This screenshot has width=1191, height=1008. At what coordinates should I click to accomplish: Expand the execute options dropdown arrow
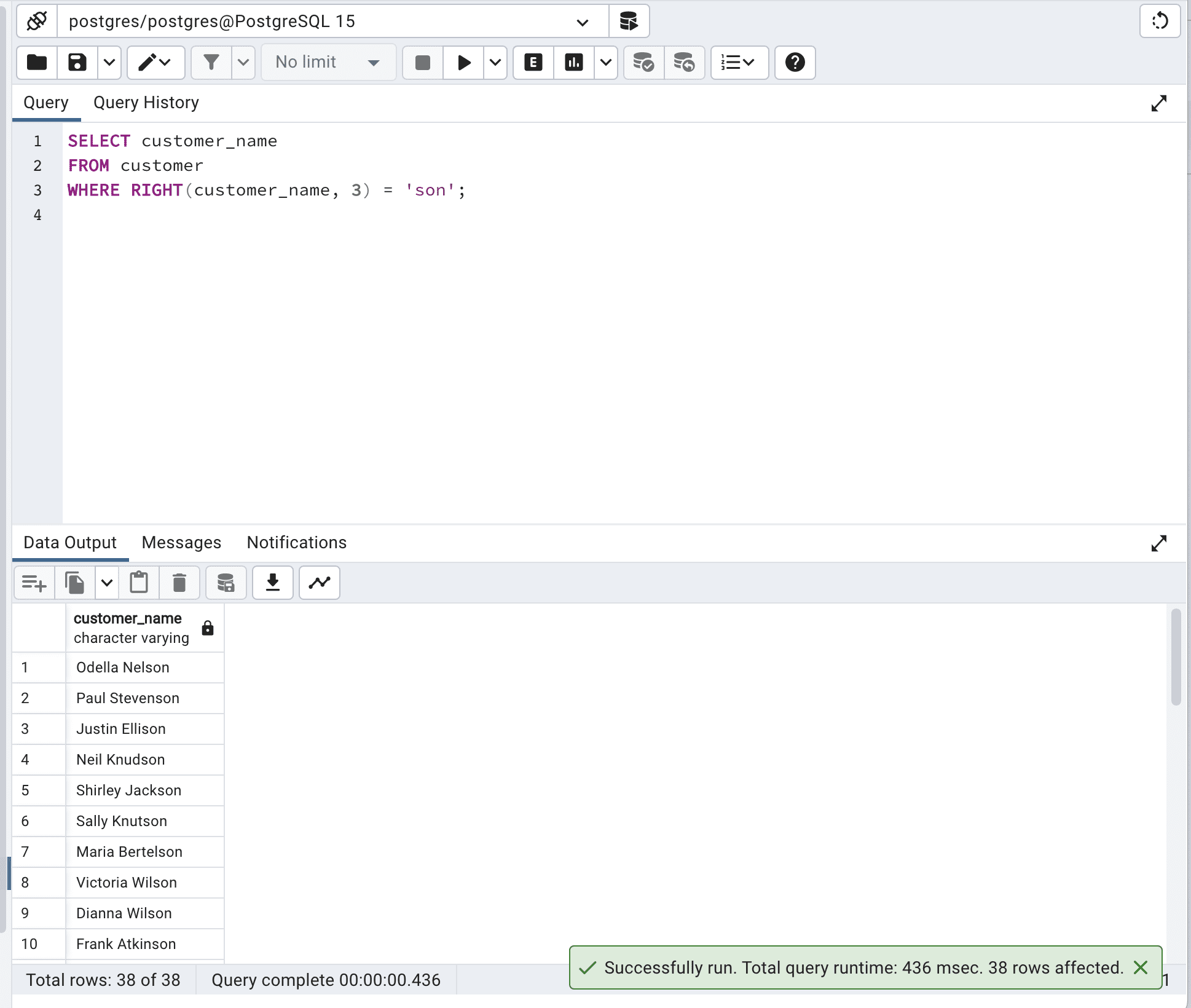(495, 62)
